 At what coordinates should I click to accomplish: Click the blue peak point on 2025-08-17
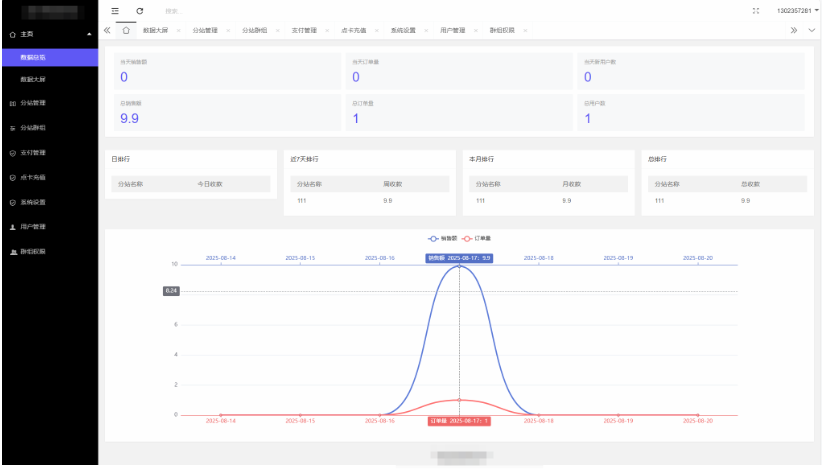pyautogui.click(x=459, y=266)
